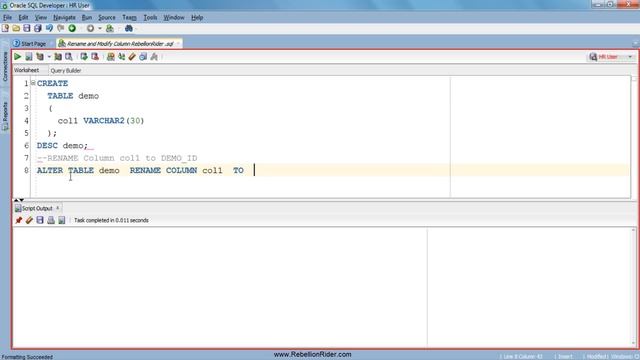Click the greyed last worksheet toolbar icon
Viewport: 640px width, 360px height.
point(154,57)
